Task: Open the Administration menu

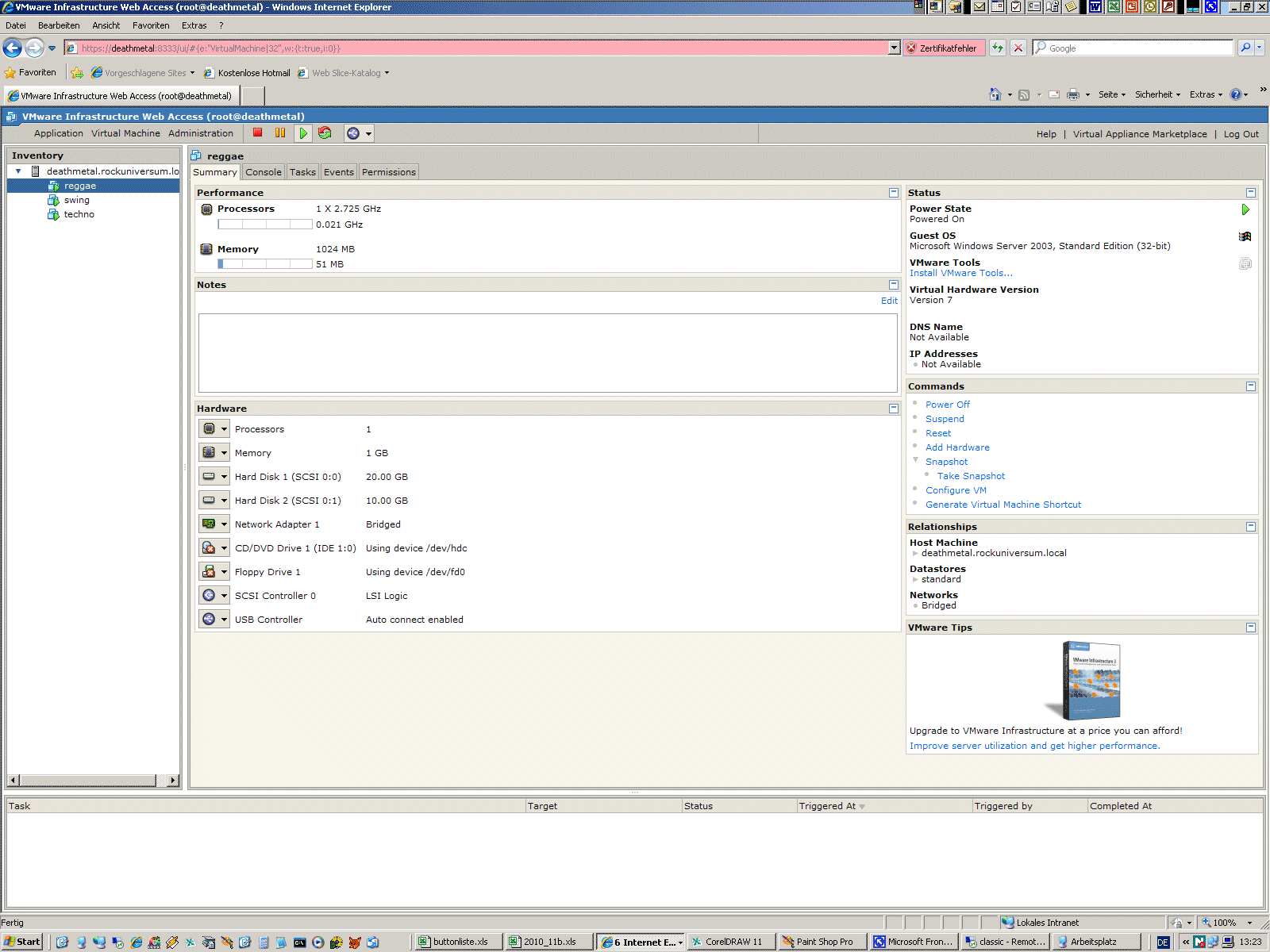Action: click(x=201, y=133)
